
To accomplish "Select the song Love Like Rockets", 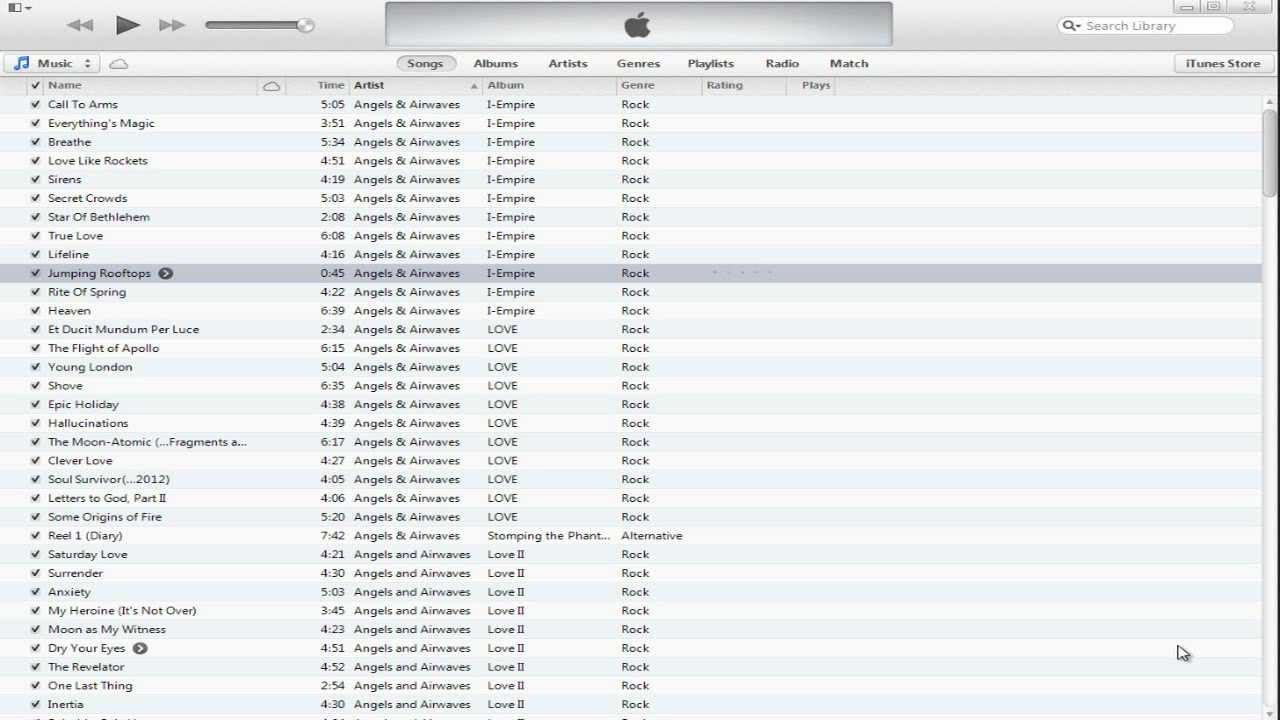I will pyautogui.click(x=98, y=160).
